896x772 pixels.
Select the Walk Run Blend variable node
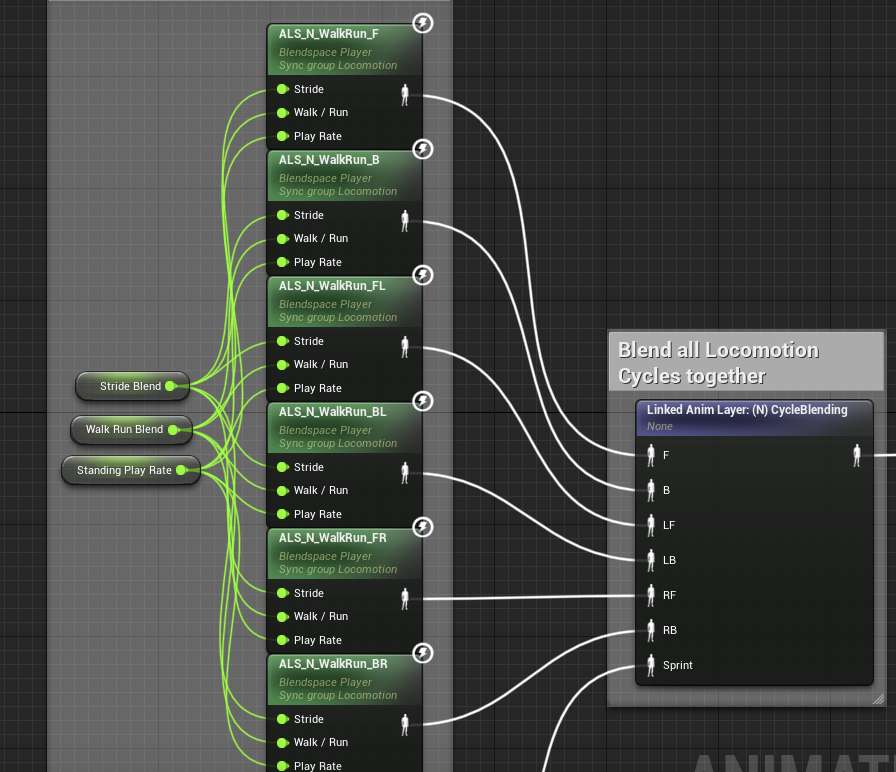point(123,429)
